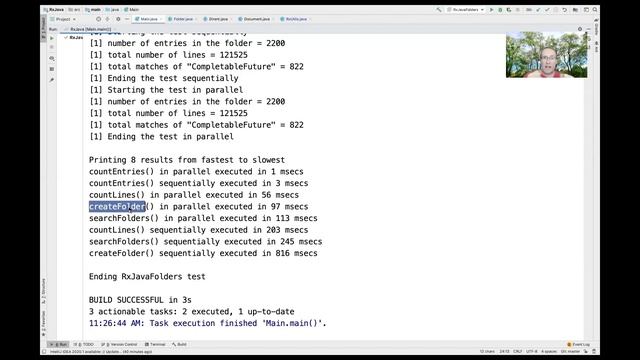
Task: Click the Search Everywhere magnifier icon
Action: point(595,9)
